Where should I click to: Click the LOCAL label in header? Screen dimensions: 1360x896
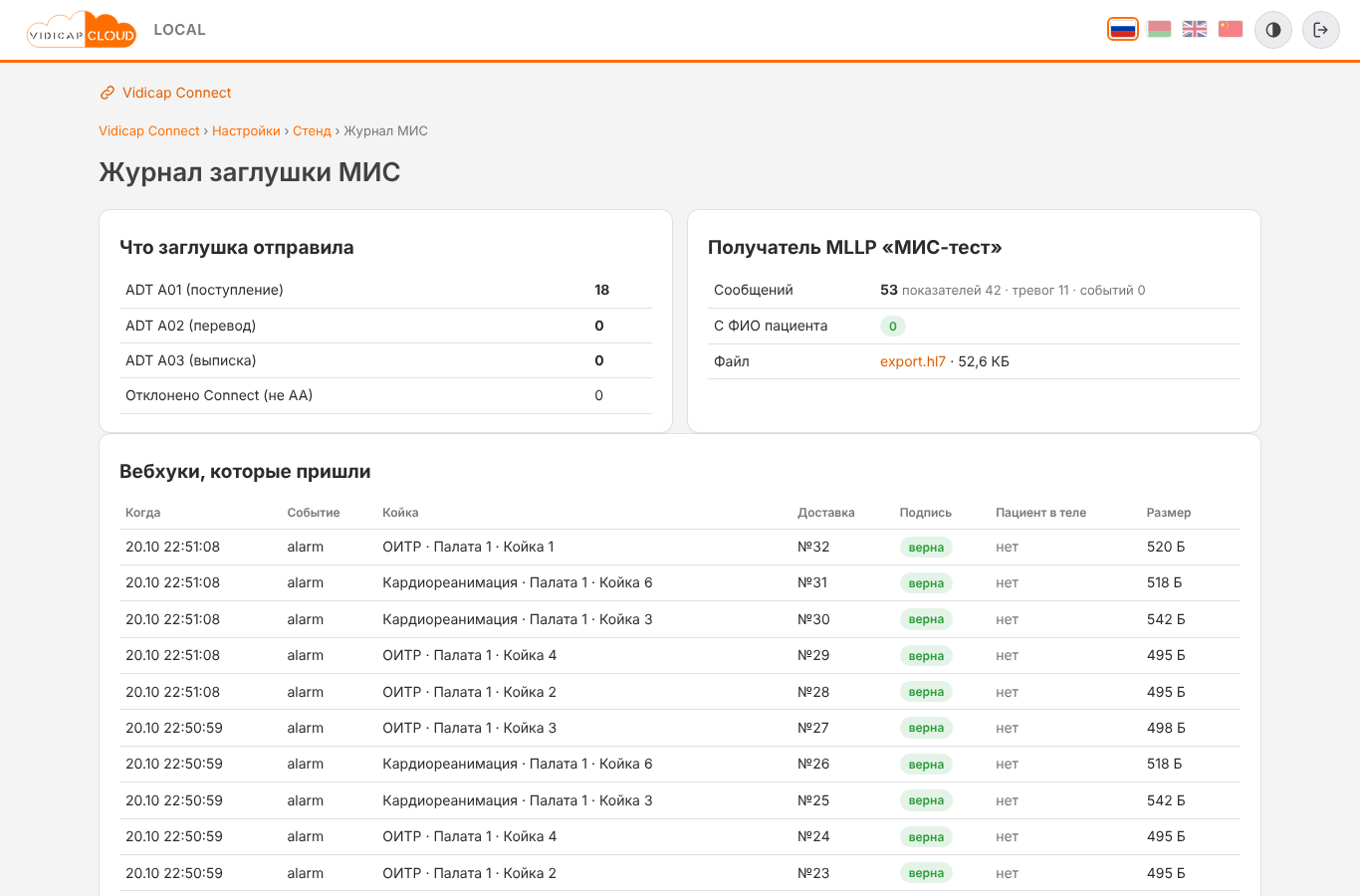click(179, 30)
